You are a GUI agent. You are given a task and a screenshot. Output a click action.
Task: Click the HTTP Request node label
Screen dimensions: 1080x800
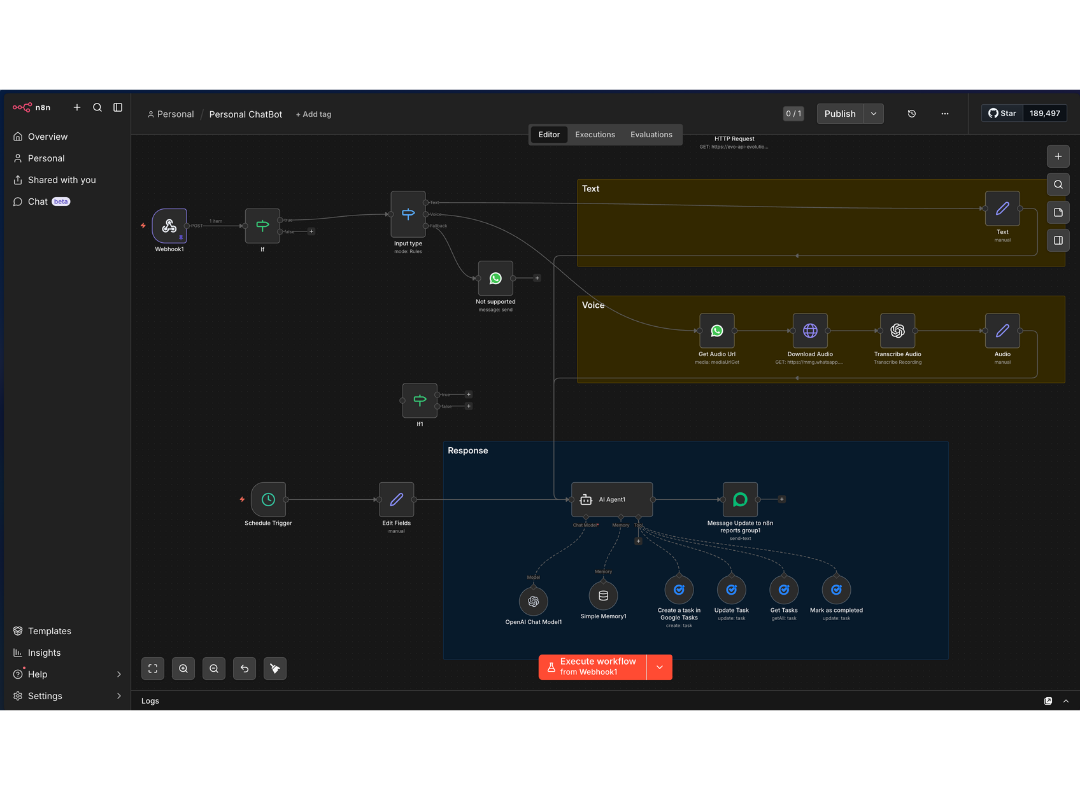tap(734, 139)
